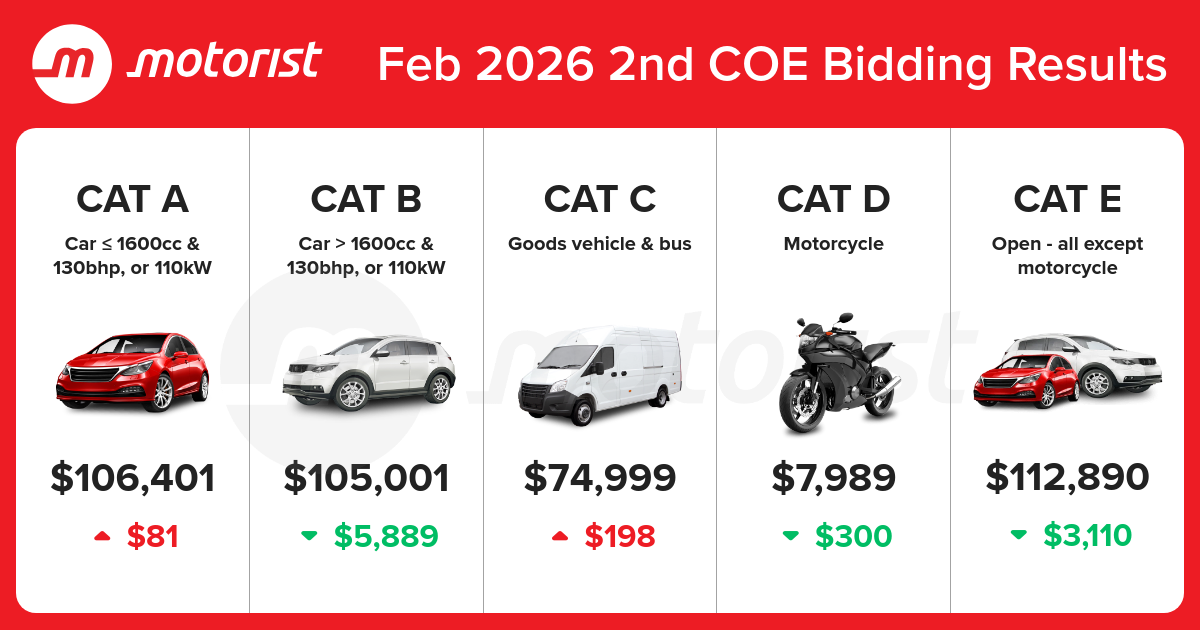Click the Motorist logo icon

click(x=72, y=62)
